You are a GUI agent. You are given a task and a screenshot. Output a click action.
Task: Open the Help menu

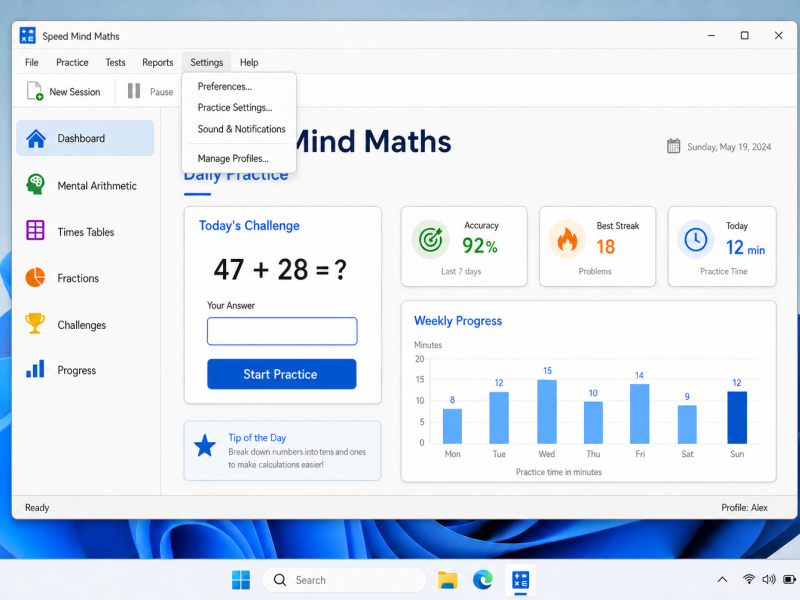pyautogui.click(x=249, y=62)
